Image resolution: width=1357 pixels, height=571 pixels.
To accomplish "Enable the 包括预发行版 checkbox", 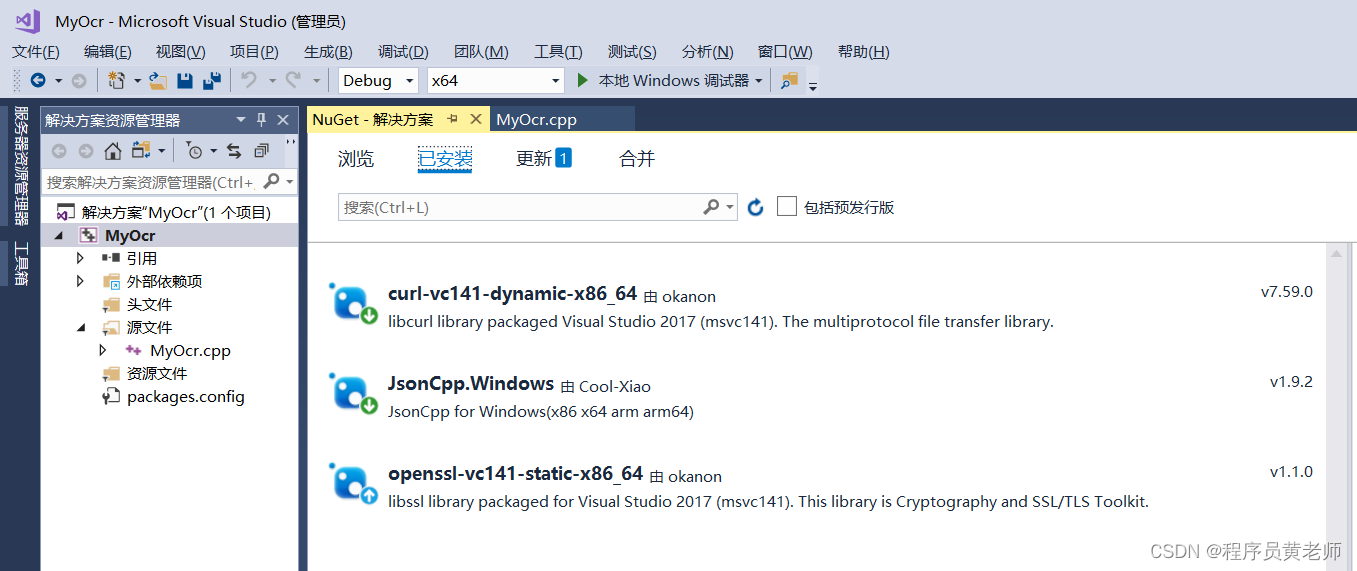I will [787, 207].
